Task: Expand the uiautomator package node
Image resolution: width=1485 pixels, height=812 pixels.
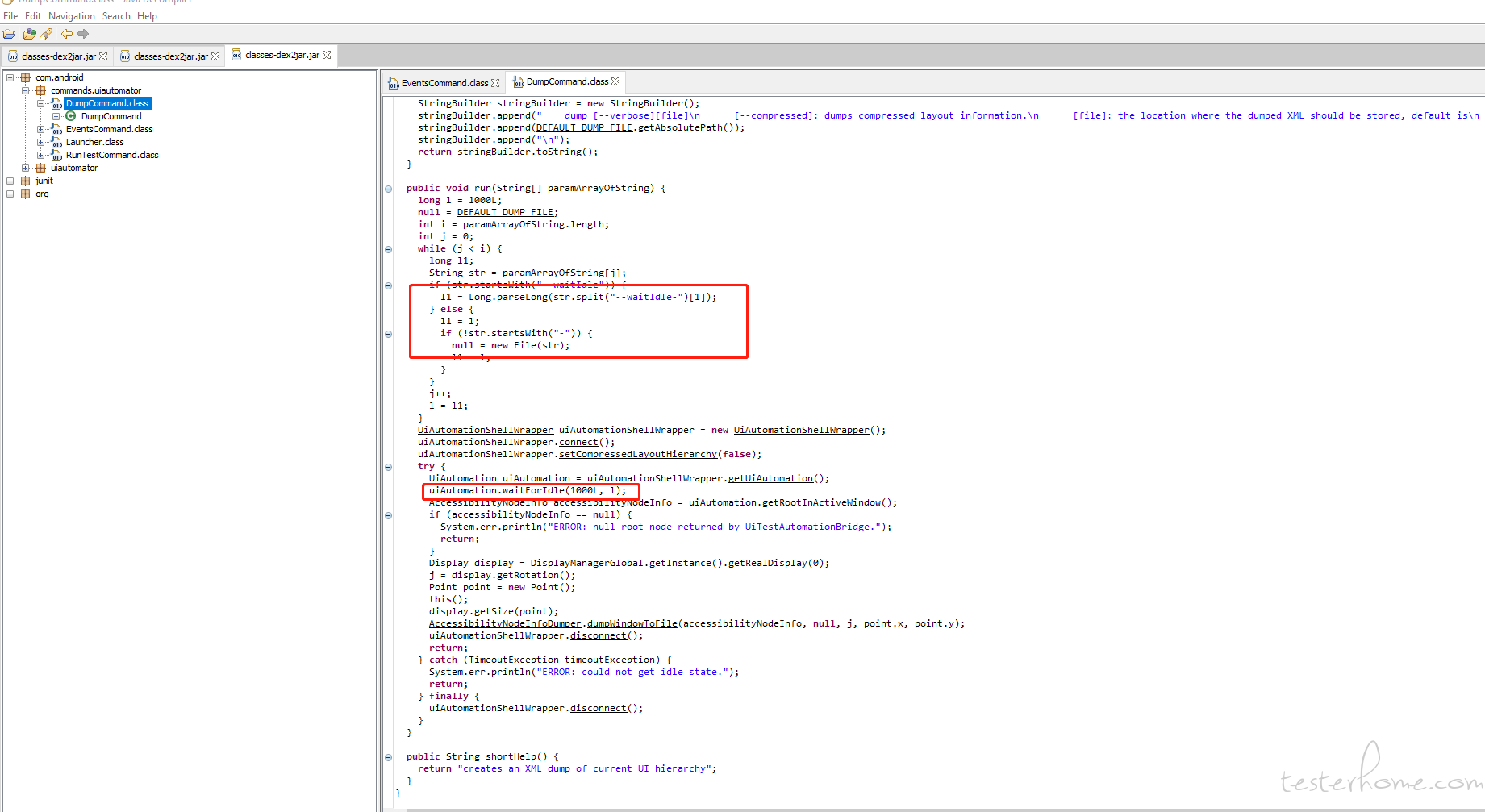Action: pyautogui.click(x=26, y=168)
